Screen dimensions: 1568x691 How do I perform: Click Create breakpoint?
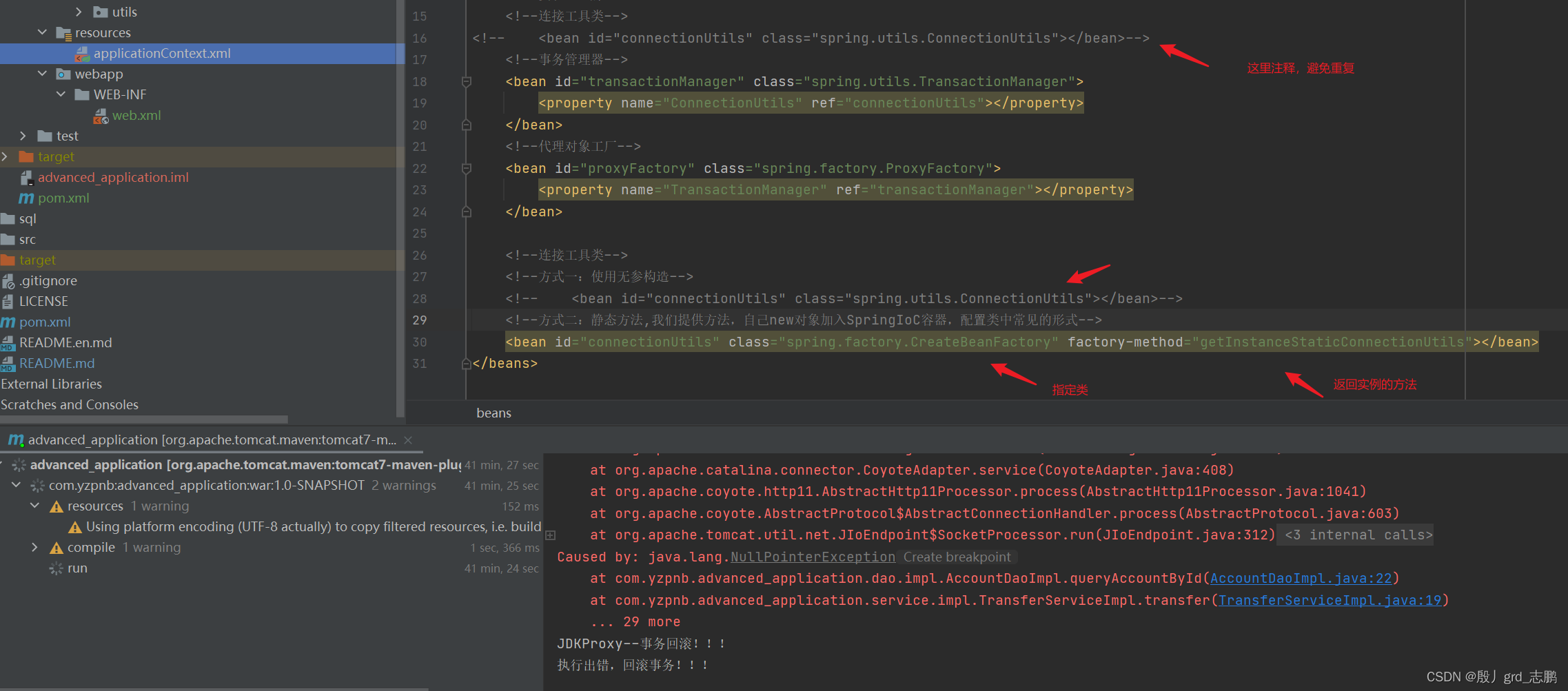coord(957,557)
